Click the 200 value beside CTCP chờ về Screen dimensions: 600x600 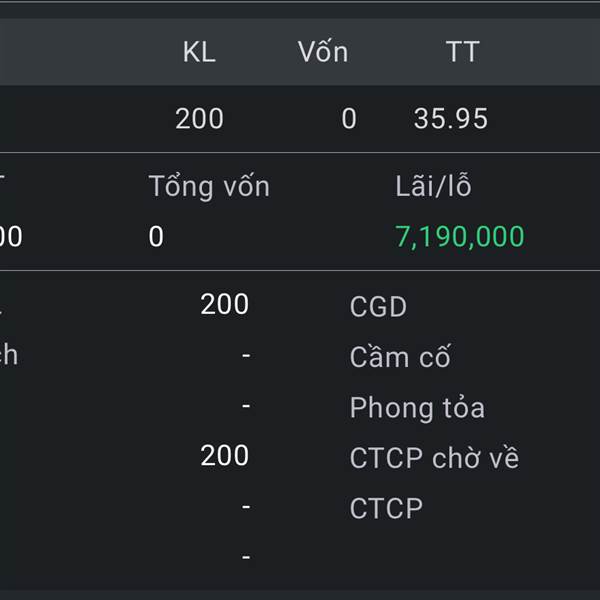[x=224, y=456]
